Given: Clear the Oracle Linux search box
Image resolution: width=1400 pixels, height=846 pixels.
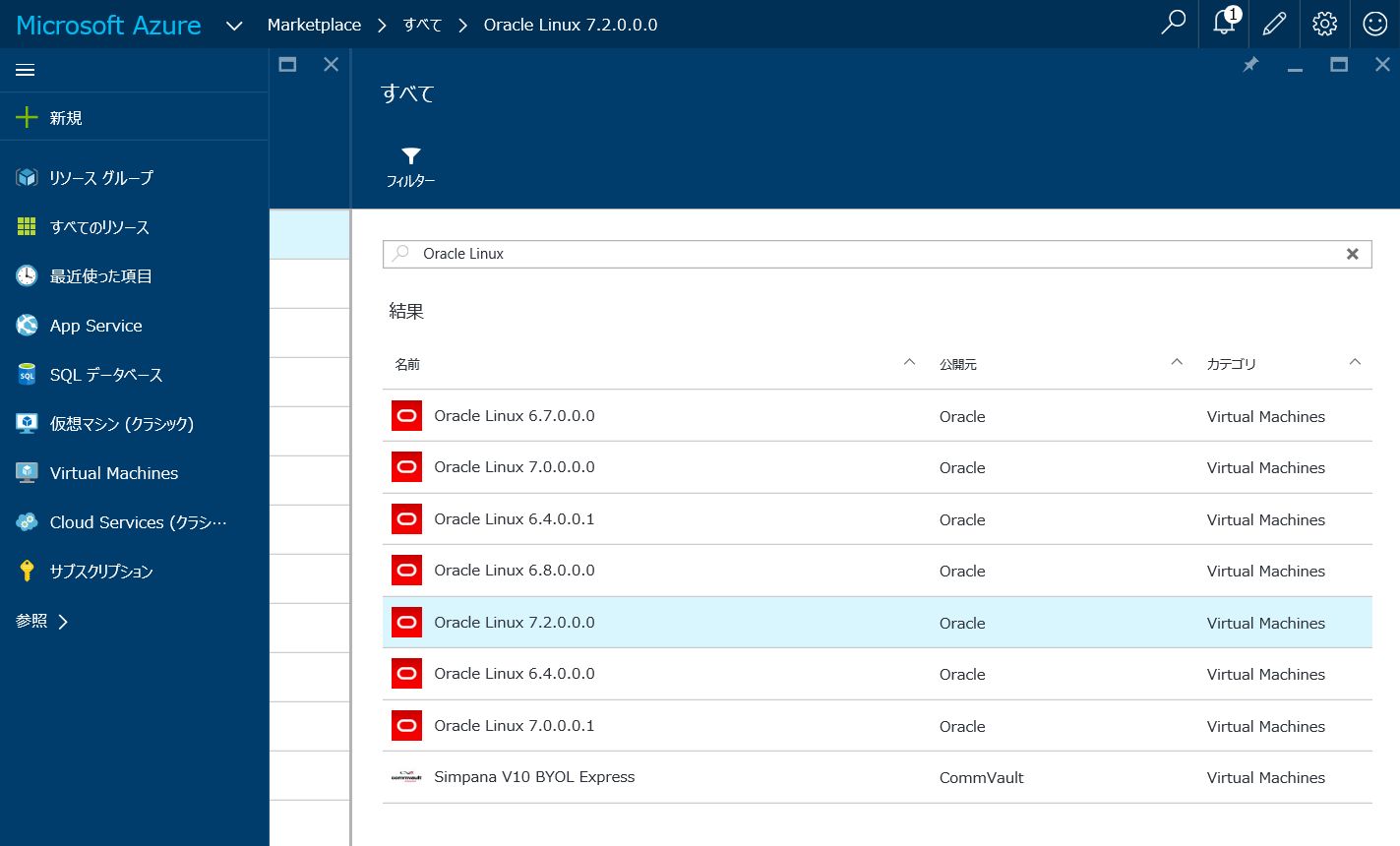Looking at the screenshot, I should coord(1353,253).
